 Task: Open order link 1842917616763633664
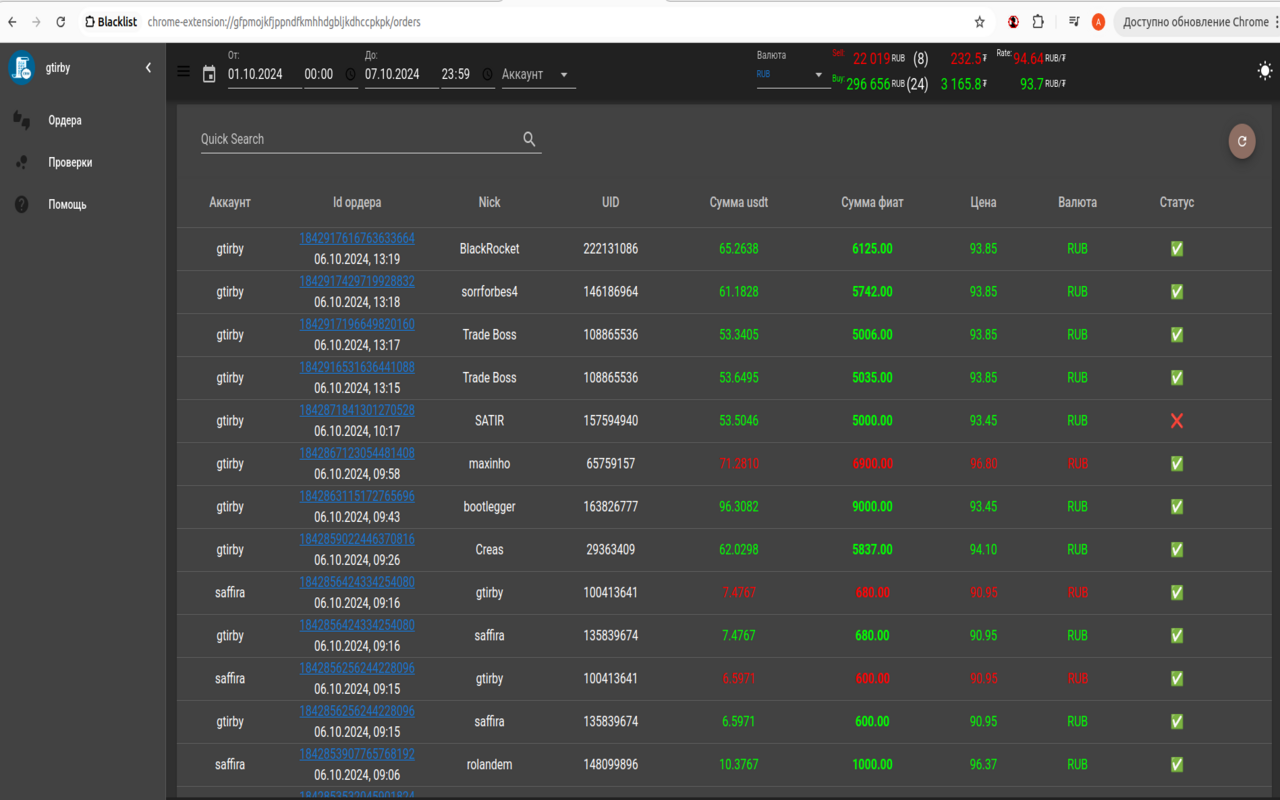(x=357, y=238)
